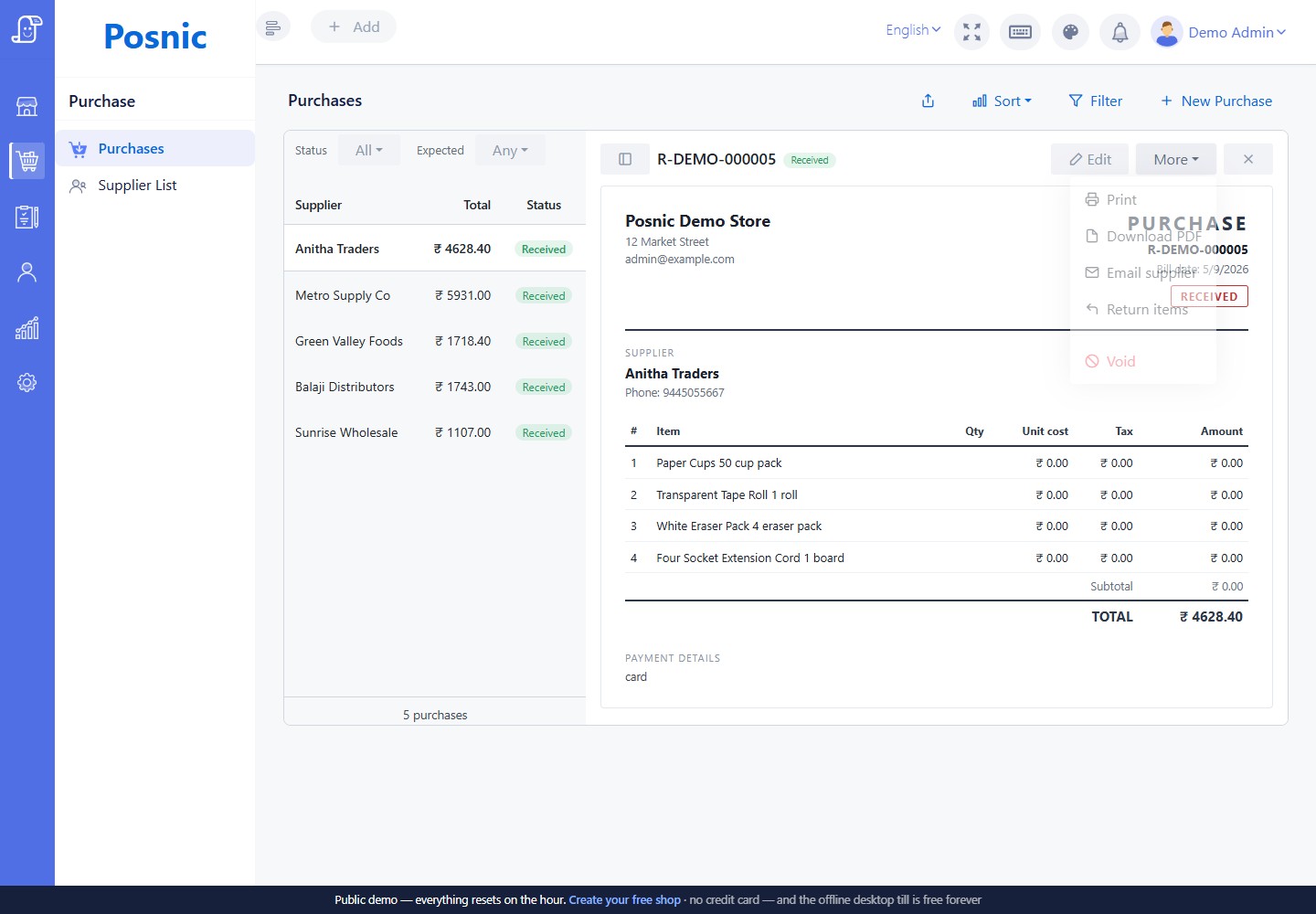
Task: Click the Add button in the top bar
Action: 354,27
